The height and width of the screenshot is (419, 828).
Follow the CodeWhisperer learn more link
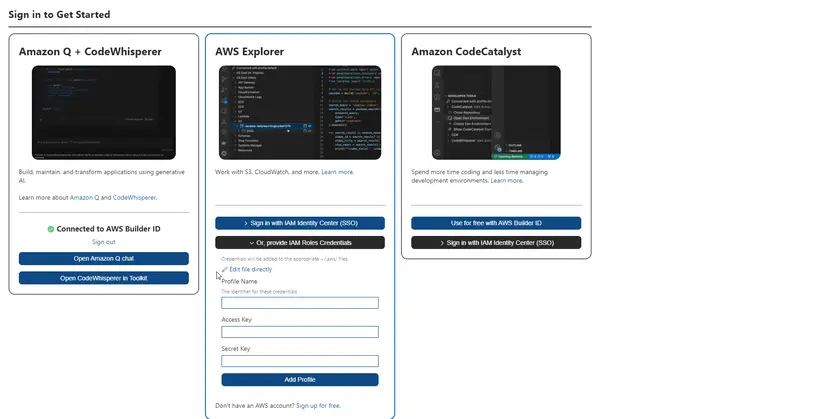pyautogui.click(x=134, y=198)
